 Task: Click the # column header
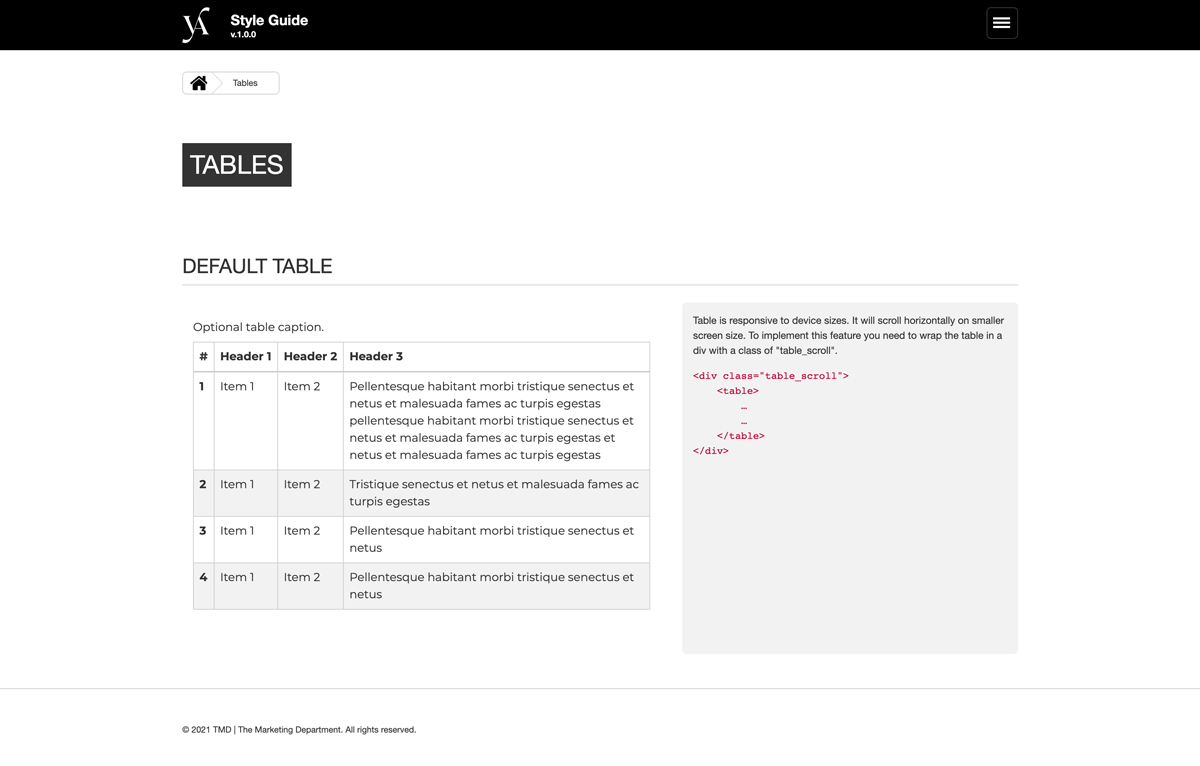[203, 356]
